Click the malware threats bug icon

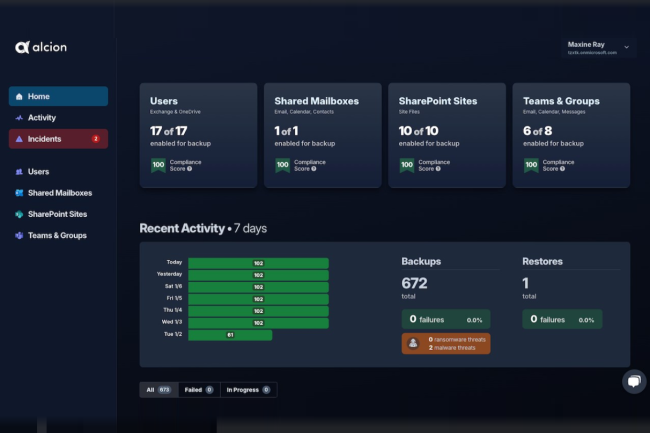(411, 343)
